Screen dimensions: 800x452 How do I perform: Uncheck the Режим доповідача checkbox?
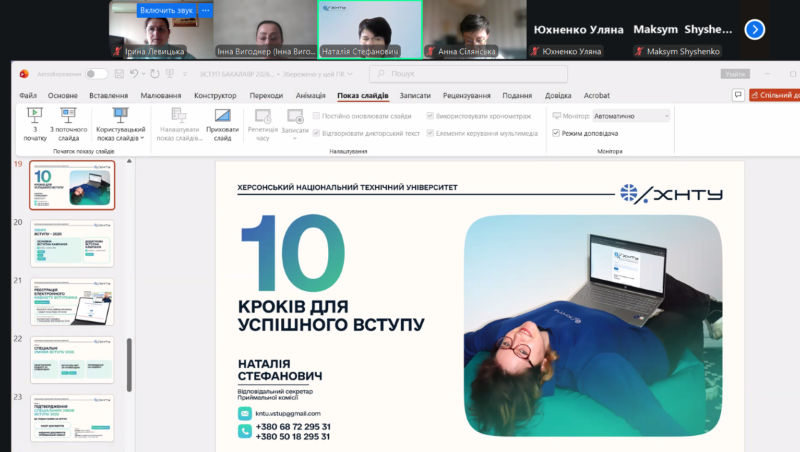556,133
